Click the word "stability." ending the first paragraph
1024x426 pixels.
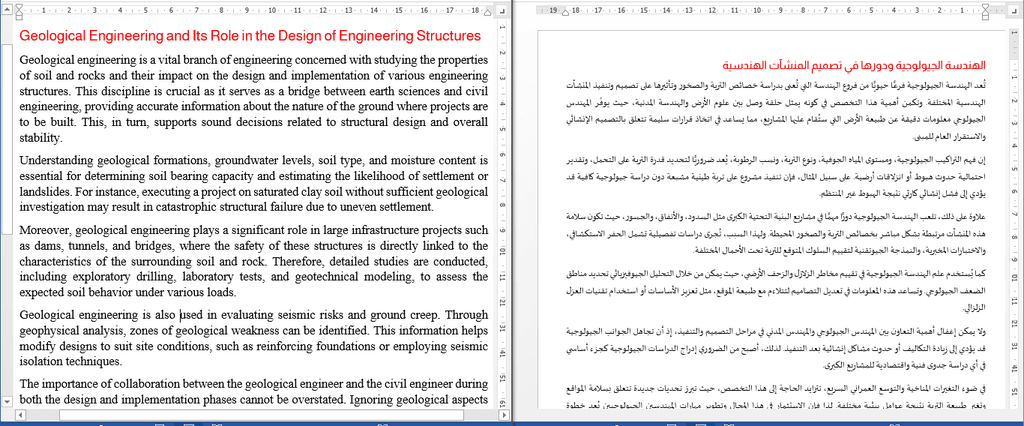coord(40,137)
